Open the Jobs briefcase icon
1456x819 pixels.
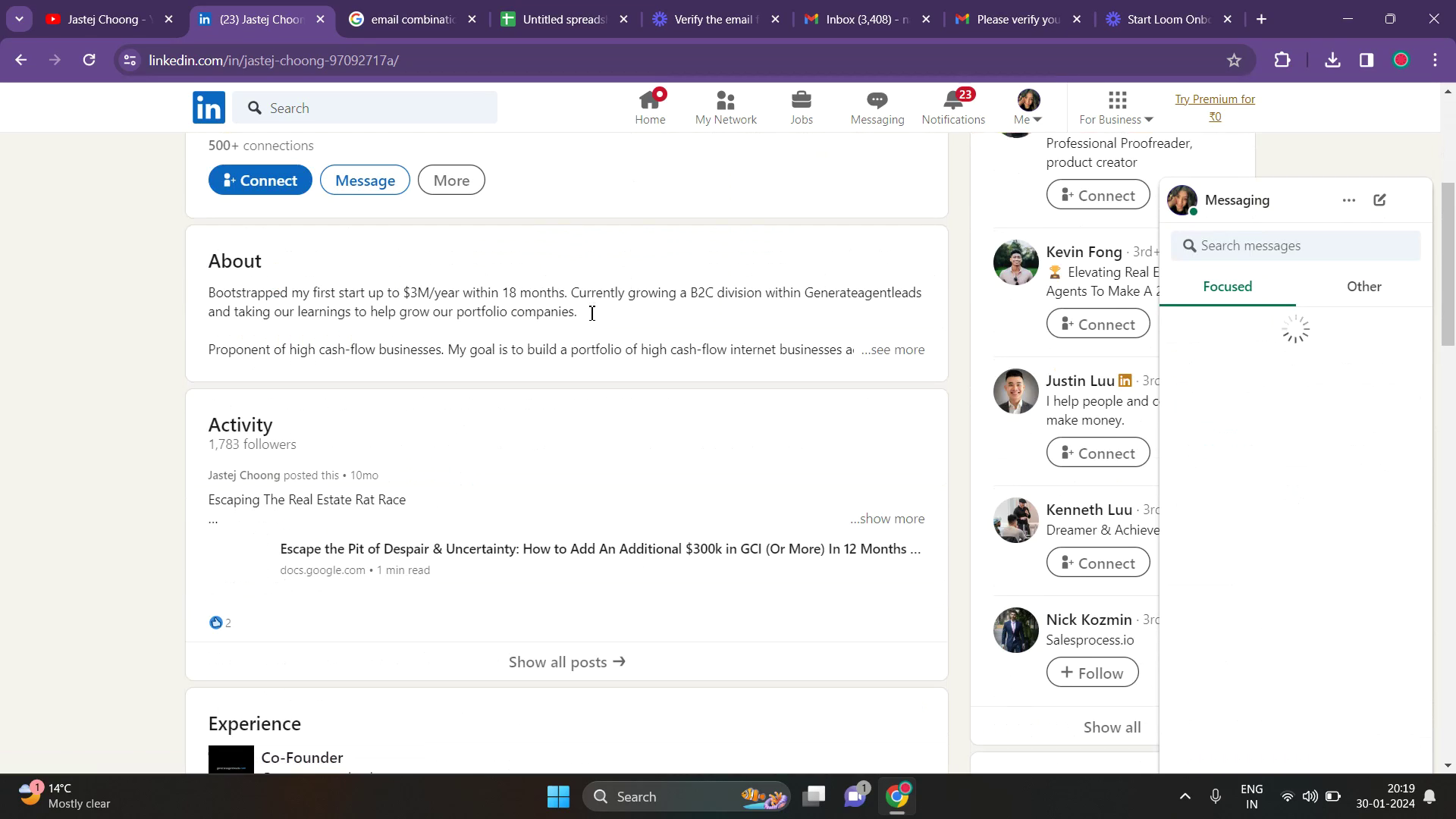tap(802, 107)
